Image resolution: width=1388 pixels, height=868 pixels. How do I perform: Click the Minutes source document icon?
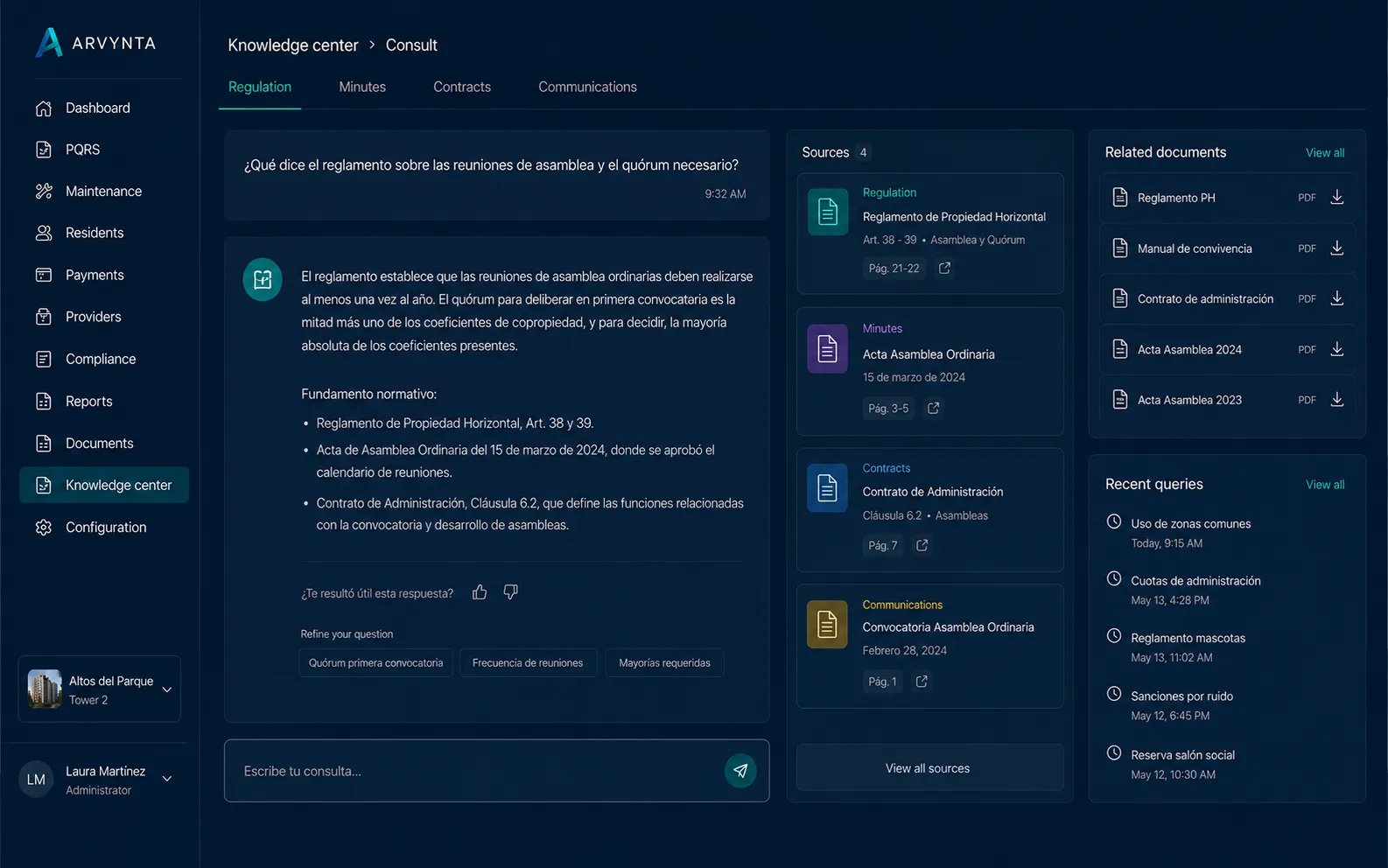827,349
